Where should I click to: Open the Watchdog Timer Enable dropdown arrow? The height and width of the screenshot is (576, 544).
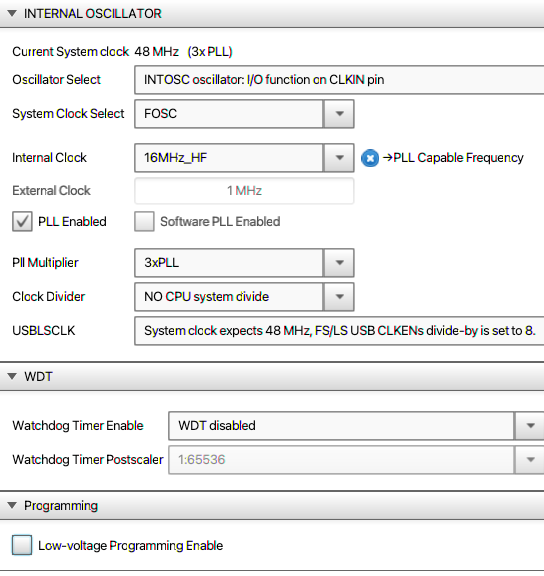[530, 426]
